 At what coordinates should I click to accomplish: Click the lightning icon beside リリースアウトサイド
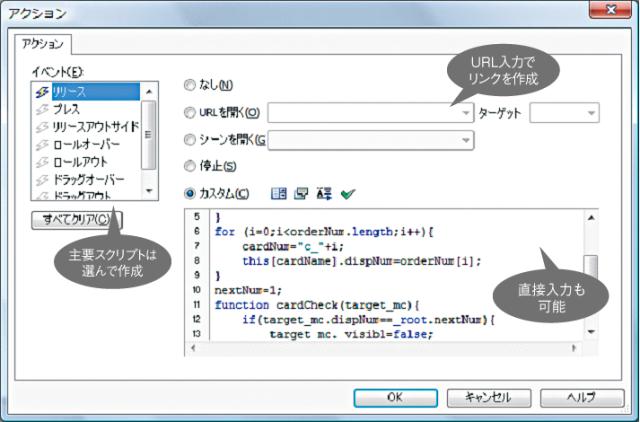(x=42, y=127)
